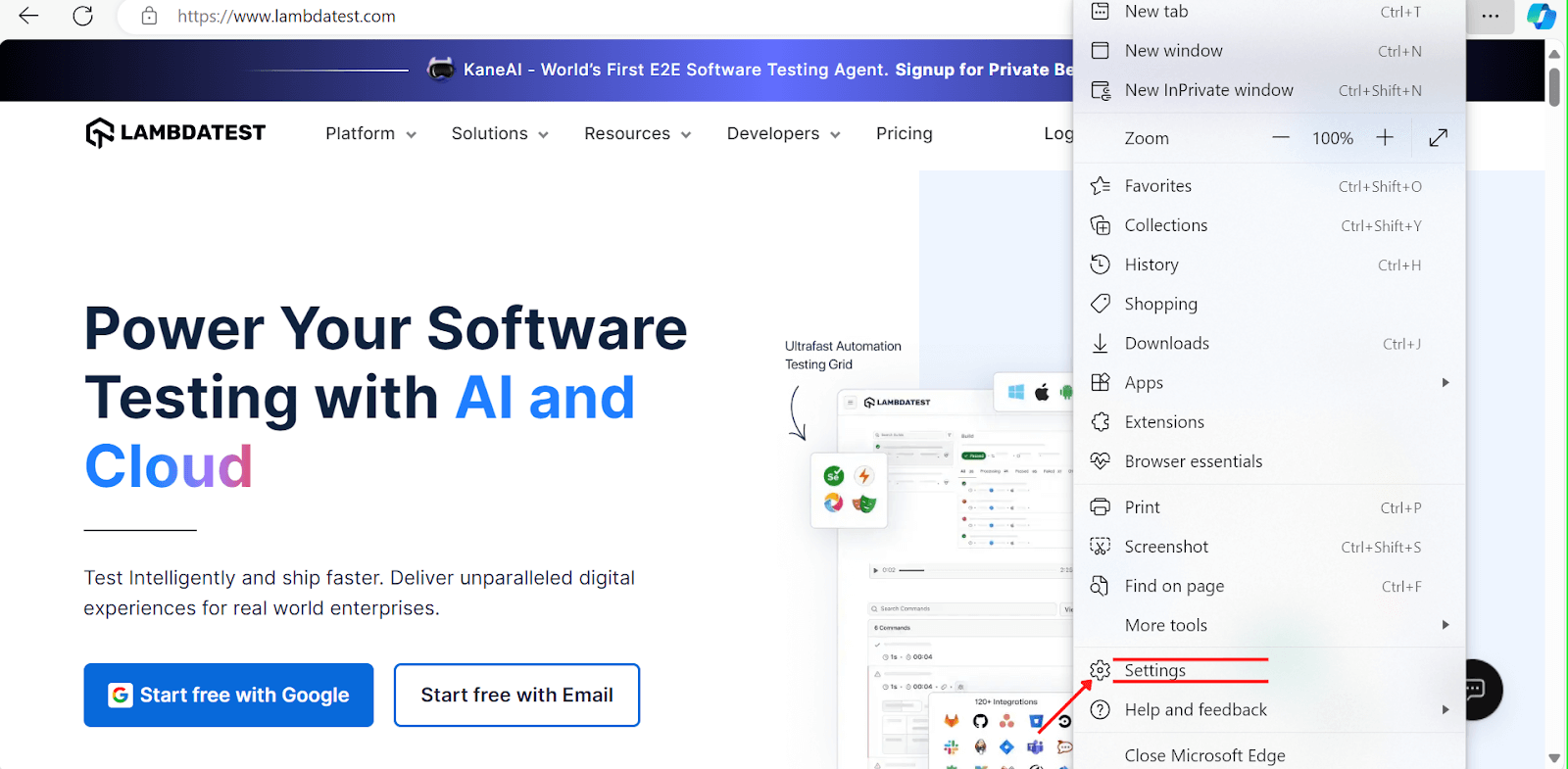This screenshot has height=769, width=1568.
Task: Click the scrollbar down arrow
Action: 1553,757
